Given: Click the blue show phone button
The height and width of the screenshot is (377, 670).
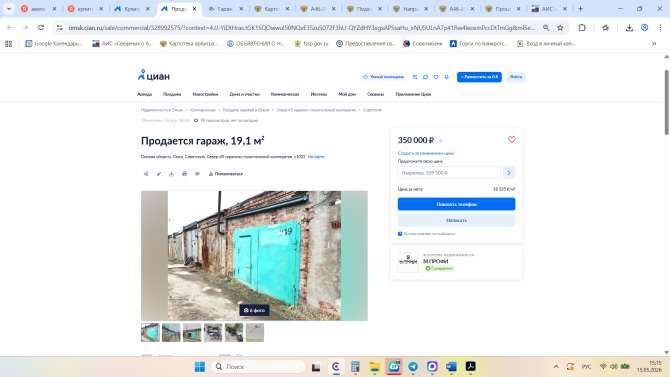Looking at the screenshot, I should [456, 204].
